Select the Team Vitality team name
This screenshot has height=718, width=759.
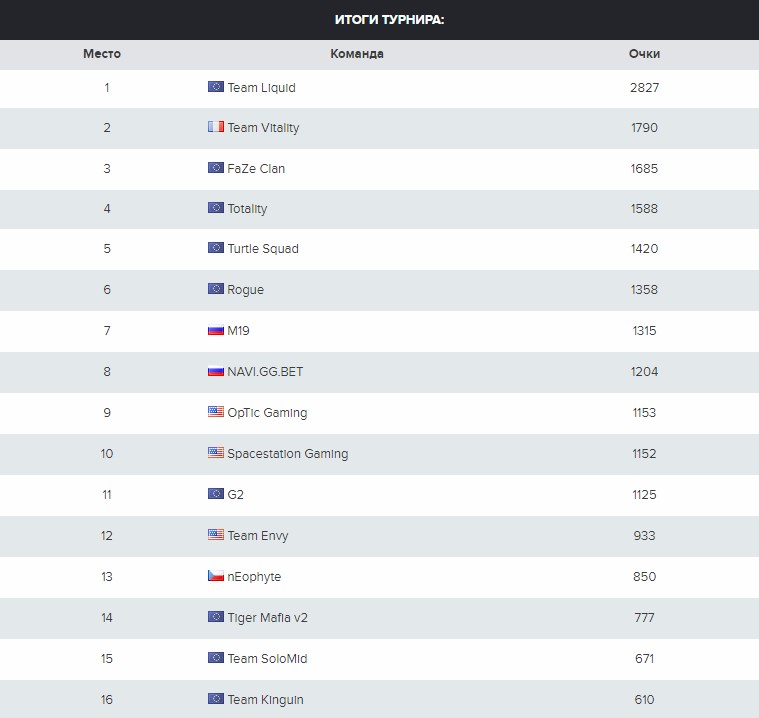coord(263,128)
